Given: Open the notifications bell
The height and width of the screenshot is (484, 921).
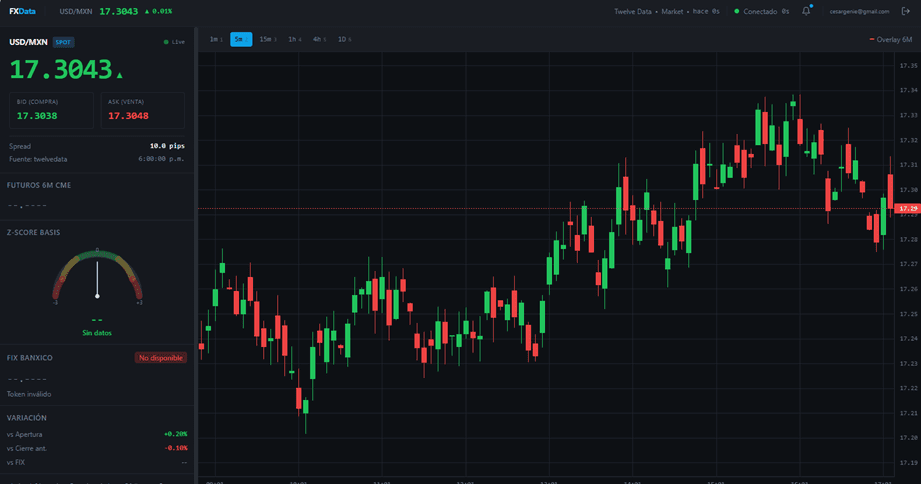Looking at the screenshot, I should 806,11.
